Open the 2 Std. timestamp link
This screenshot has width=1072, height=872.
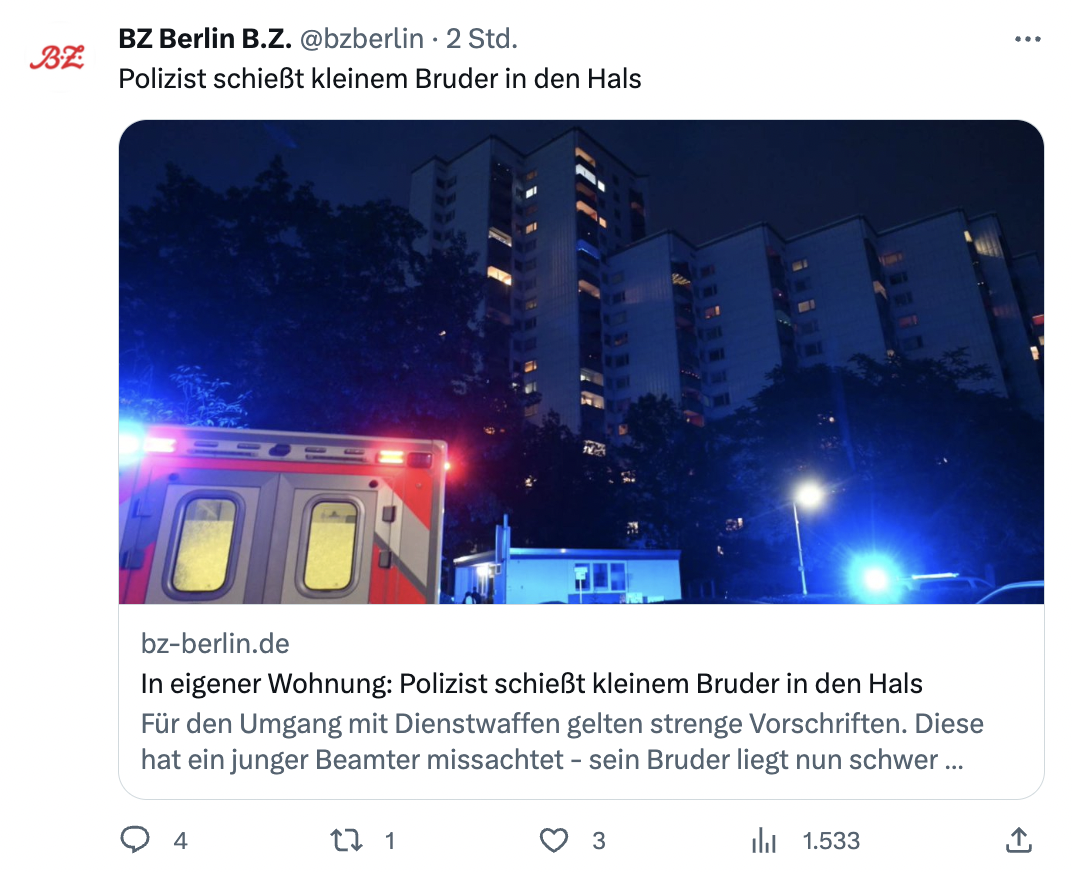tap(482, 39)
